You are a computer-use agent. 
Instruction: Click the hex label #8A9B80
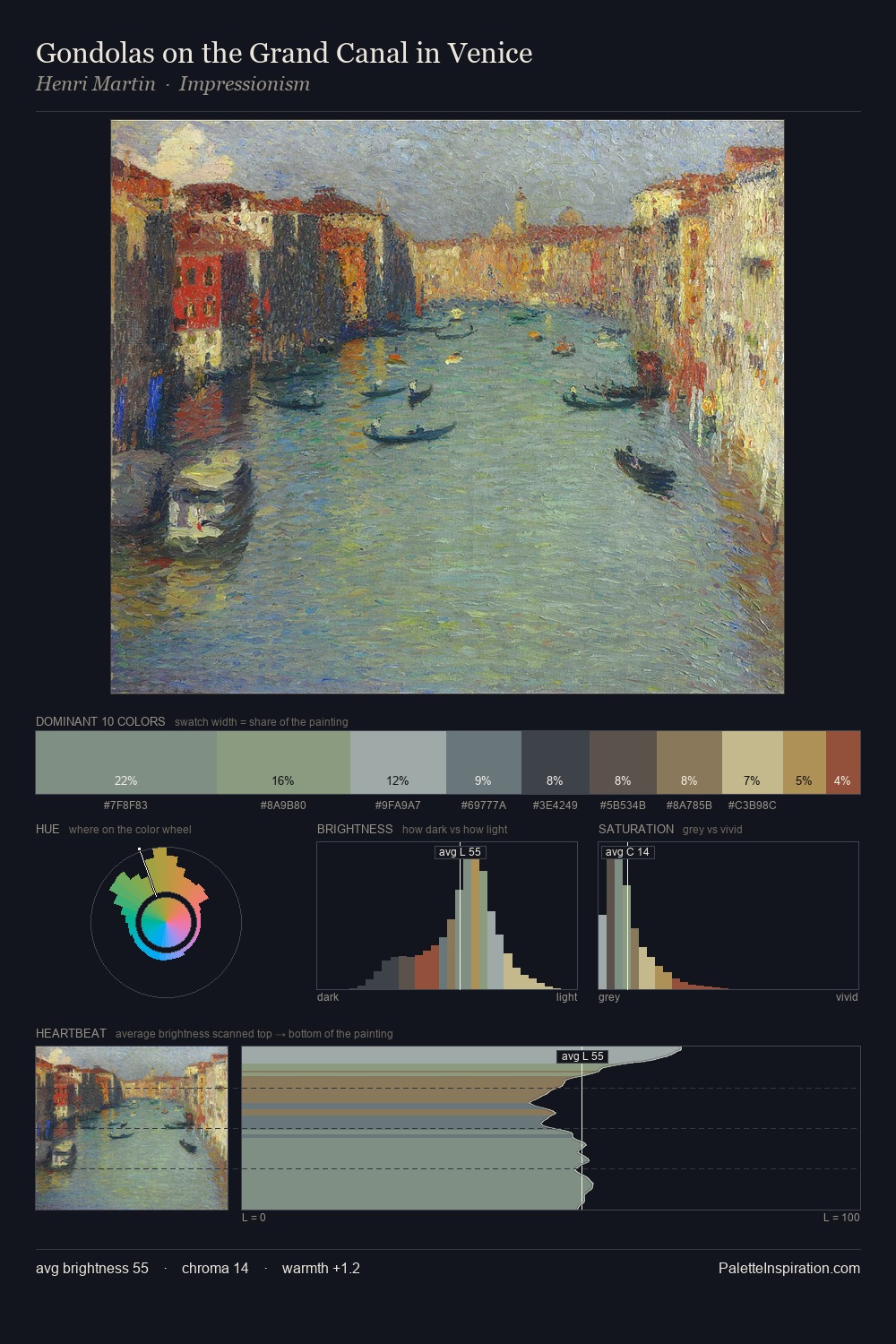click(283, 806)
